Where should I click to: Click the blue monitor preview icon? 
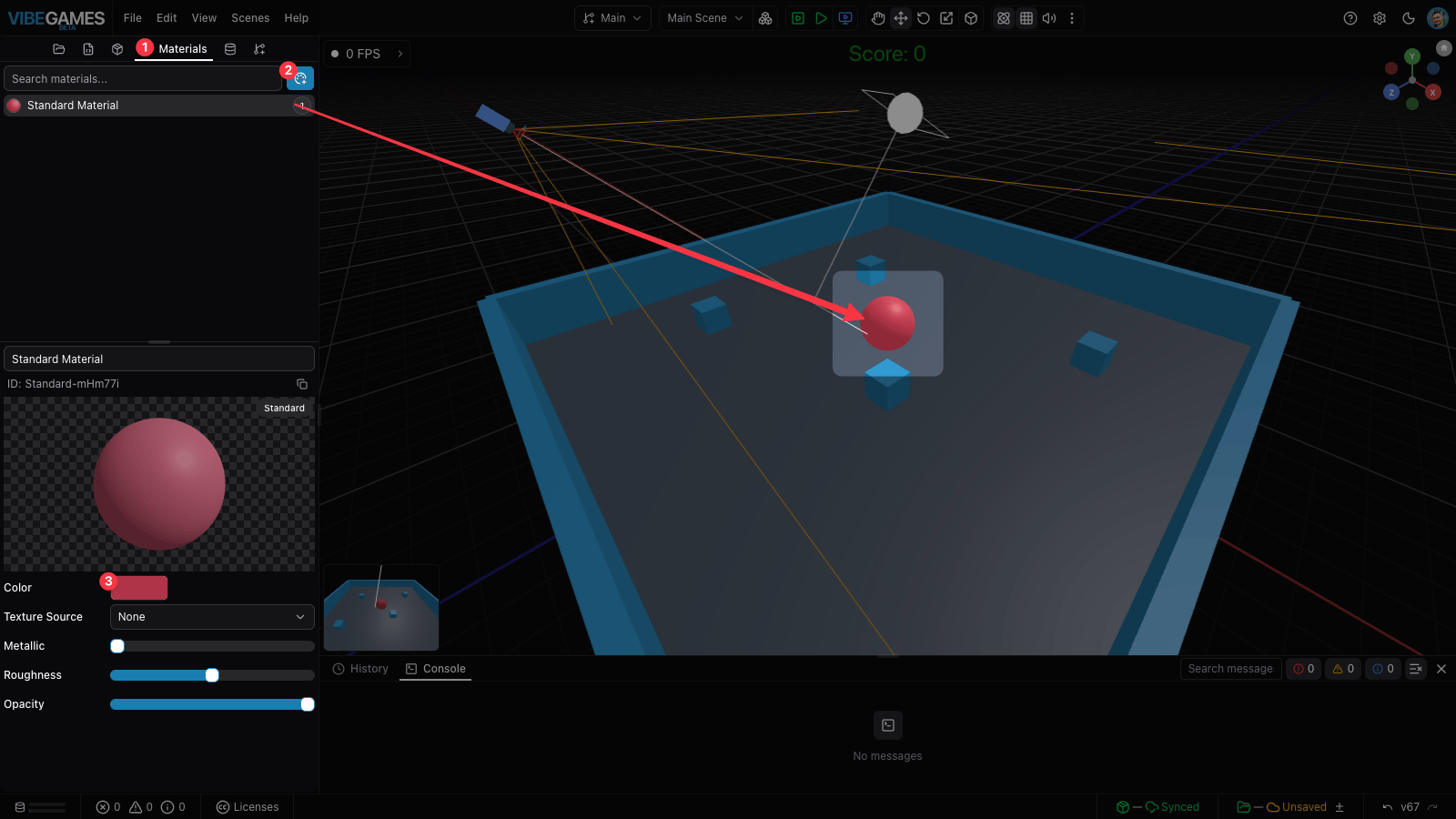[845, 18]
